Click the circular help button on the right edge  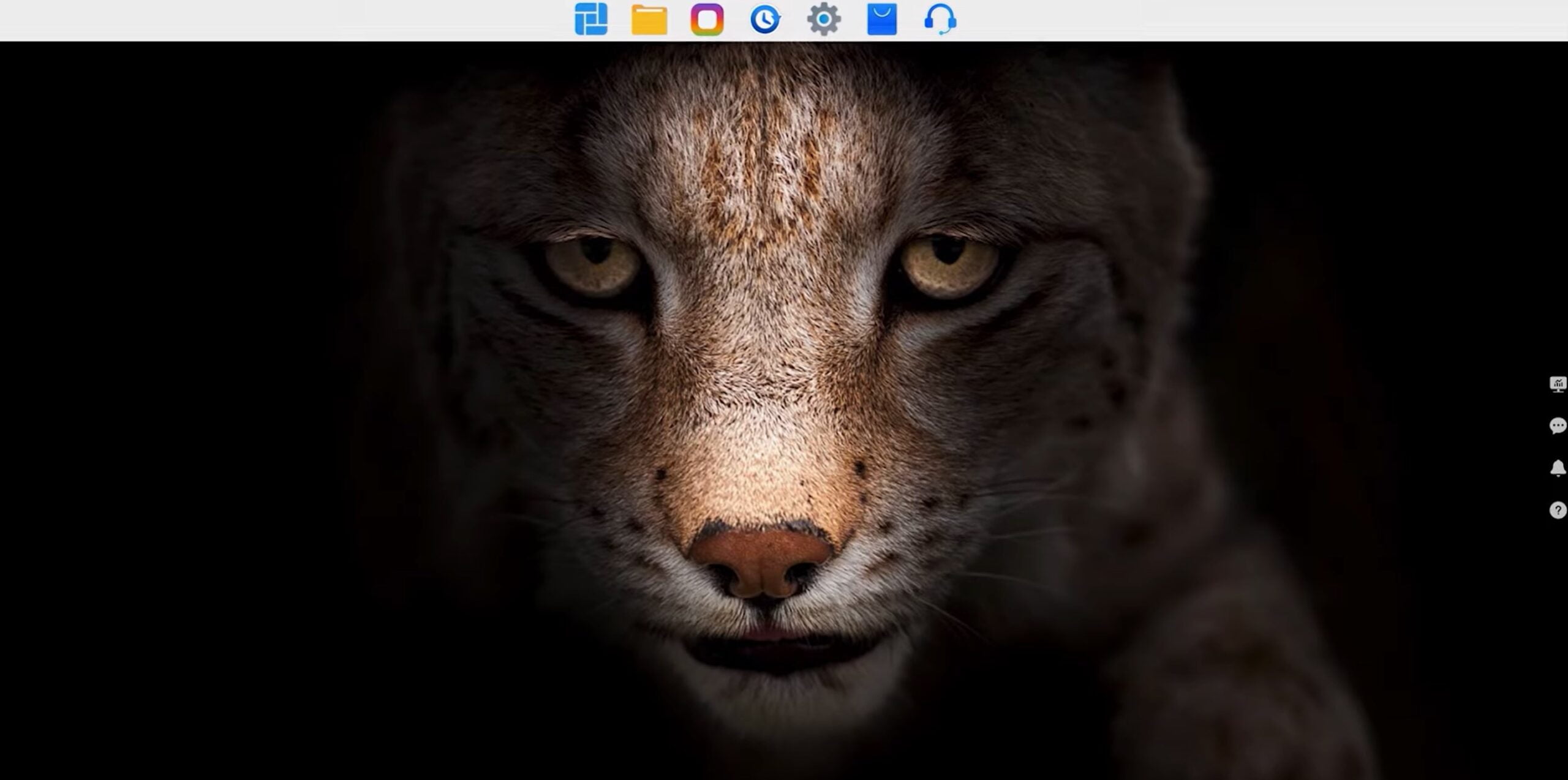coord(1558,510)
